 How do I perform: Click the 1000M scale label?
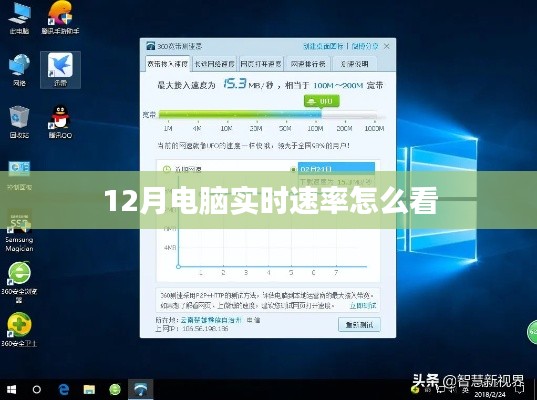coord(374,128)
